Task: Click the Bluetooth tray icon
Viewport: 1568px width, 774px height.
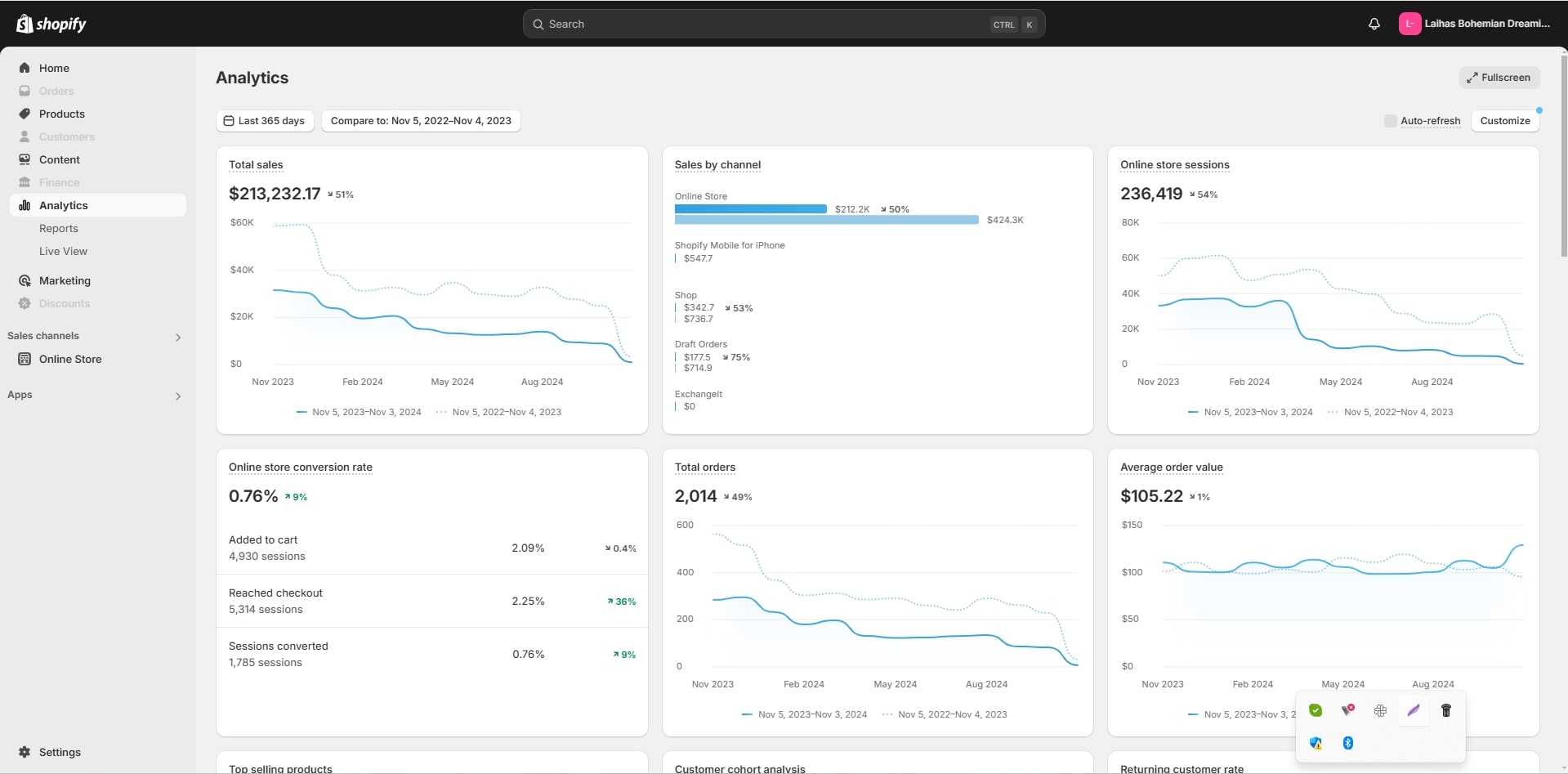Action: coord(1348,743)
